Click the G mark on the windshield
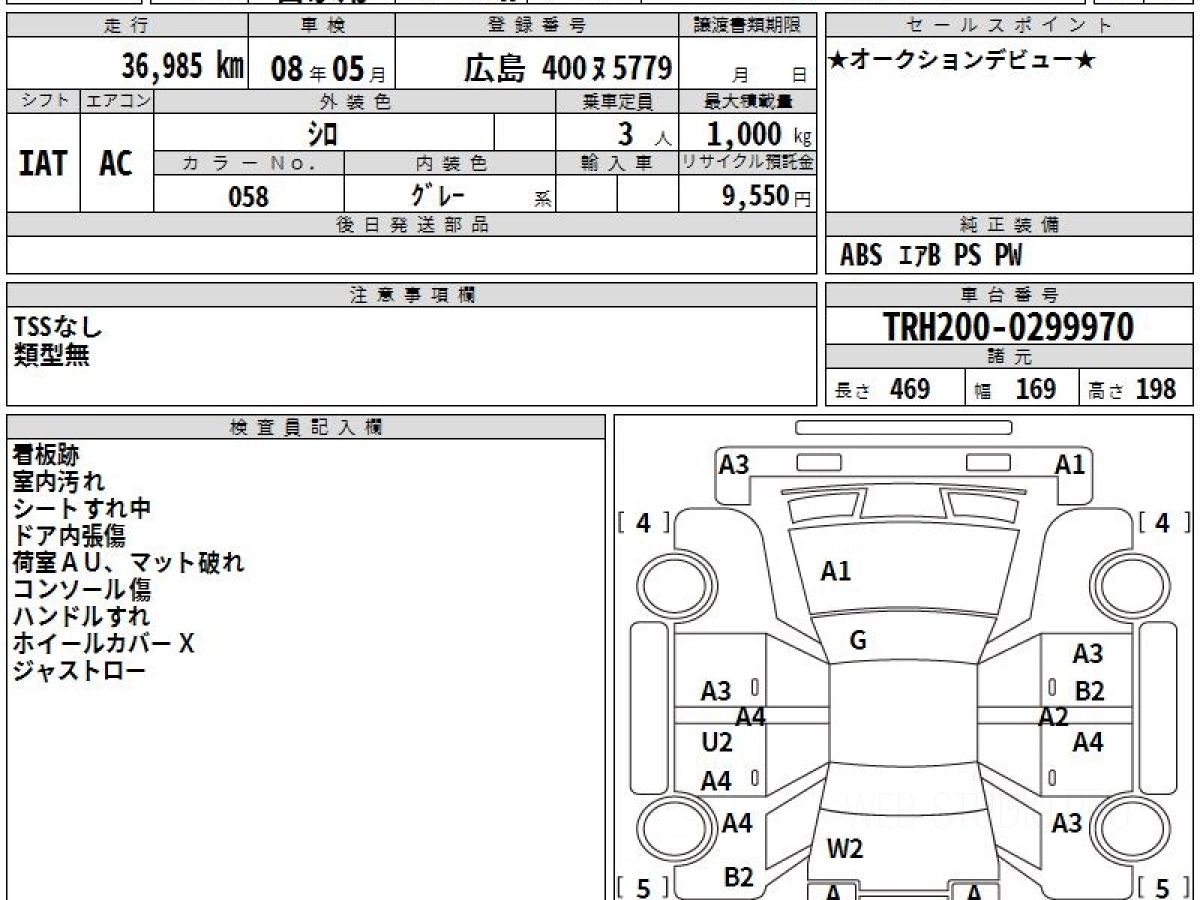Viewport: 1200px width, 900px height. click(x=858, y=641)
